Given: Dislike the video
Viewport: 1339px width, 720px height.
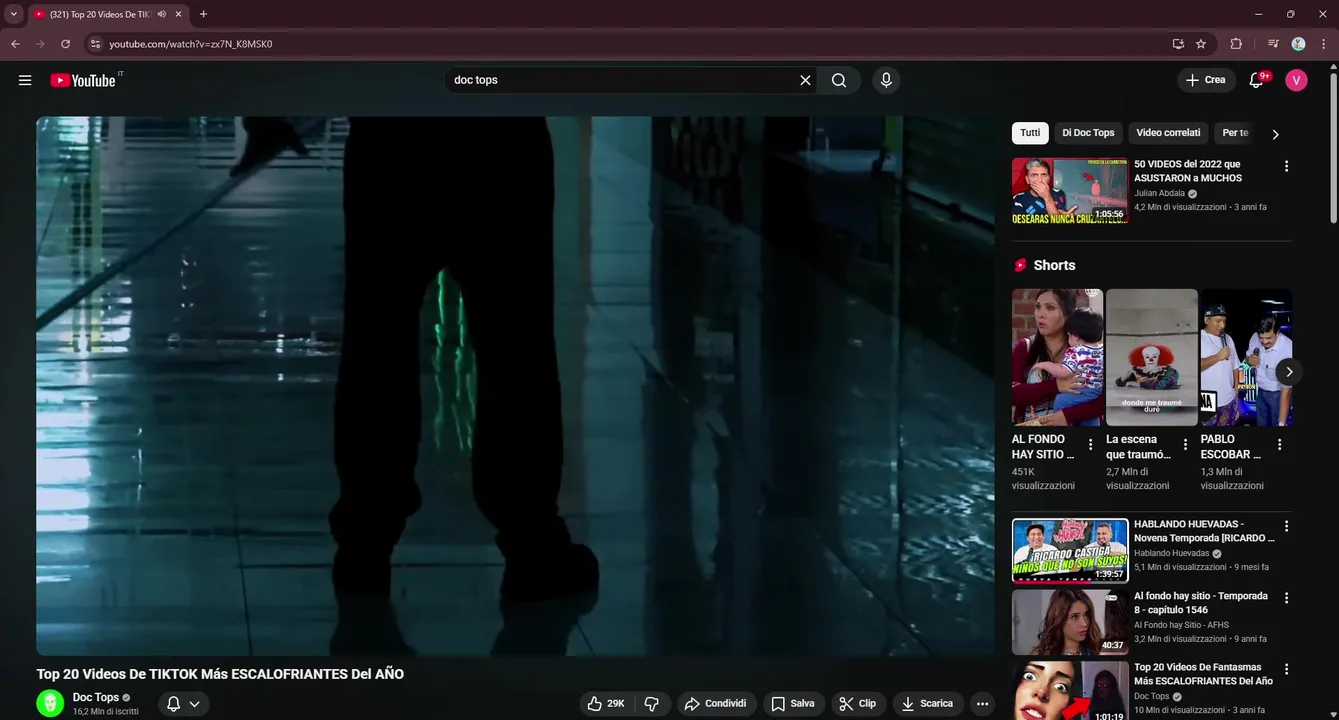Looking at the screenshot, I should (651, 704).
